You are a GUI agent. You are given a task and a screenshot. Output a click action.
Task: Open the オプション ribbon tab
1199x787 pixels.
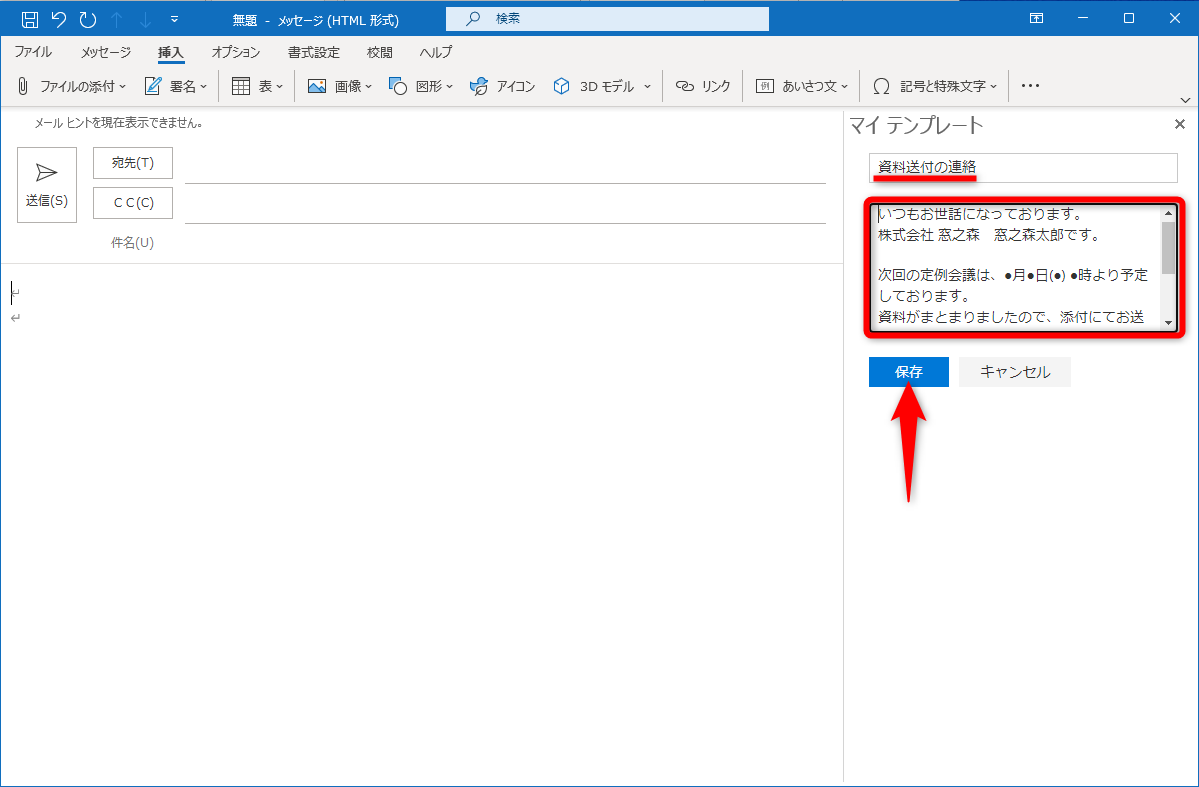coord(236,52)
